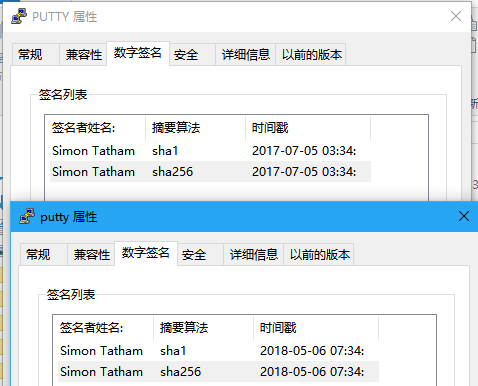Switch to 兼容性 tab in upper window
This screenshot has width=478, height=386.
[83, 54]
